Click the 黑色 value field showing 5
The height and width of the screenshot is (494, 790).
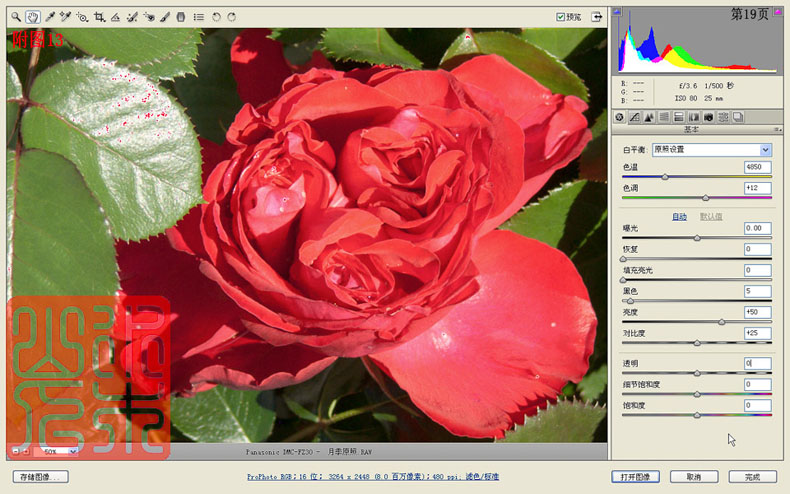[758, 291]
